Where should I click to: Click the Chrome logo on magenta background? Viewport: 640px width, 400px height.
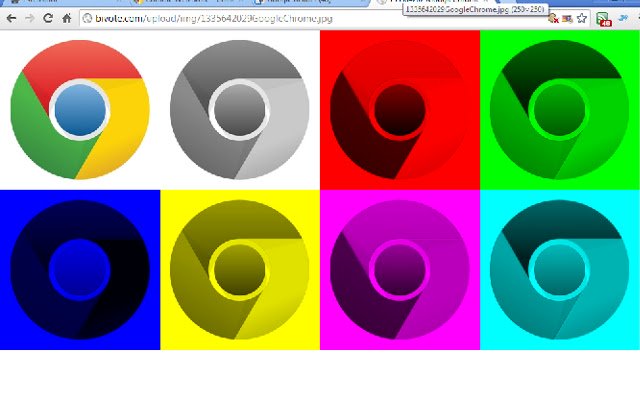pyautogui.click(x=400, y=269)
